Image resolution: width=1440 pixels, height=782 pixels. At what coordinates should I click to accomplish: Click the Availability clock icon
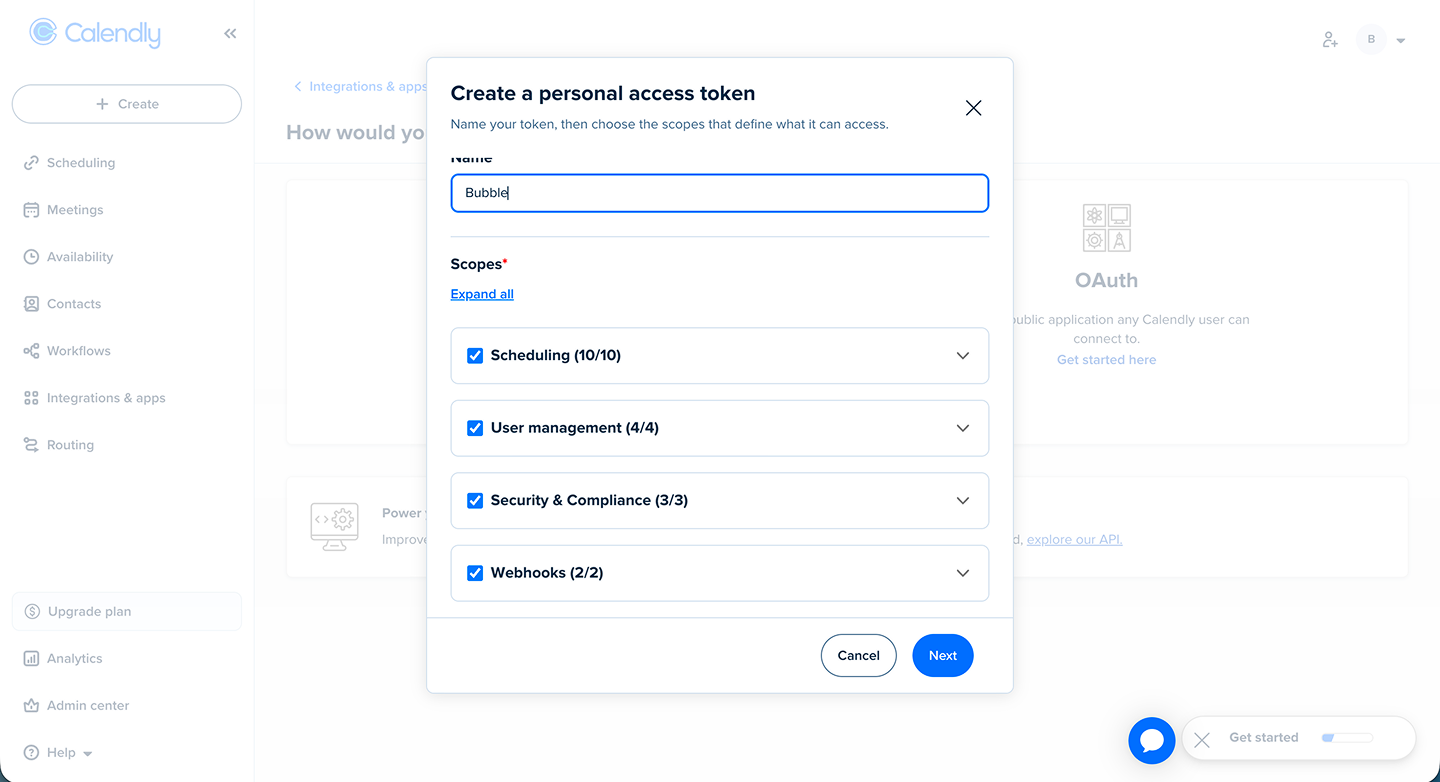(31, 257)
